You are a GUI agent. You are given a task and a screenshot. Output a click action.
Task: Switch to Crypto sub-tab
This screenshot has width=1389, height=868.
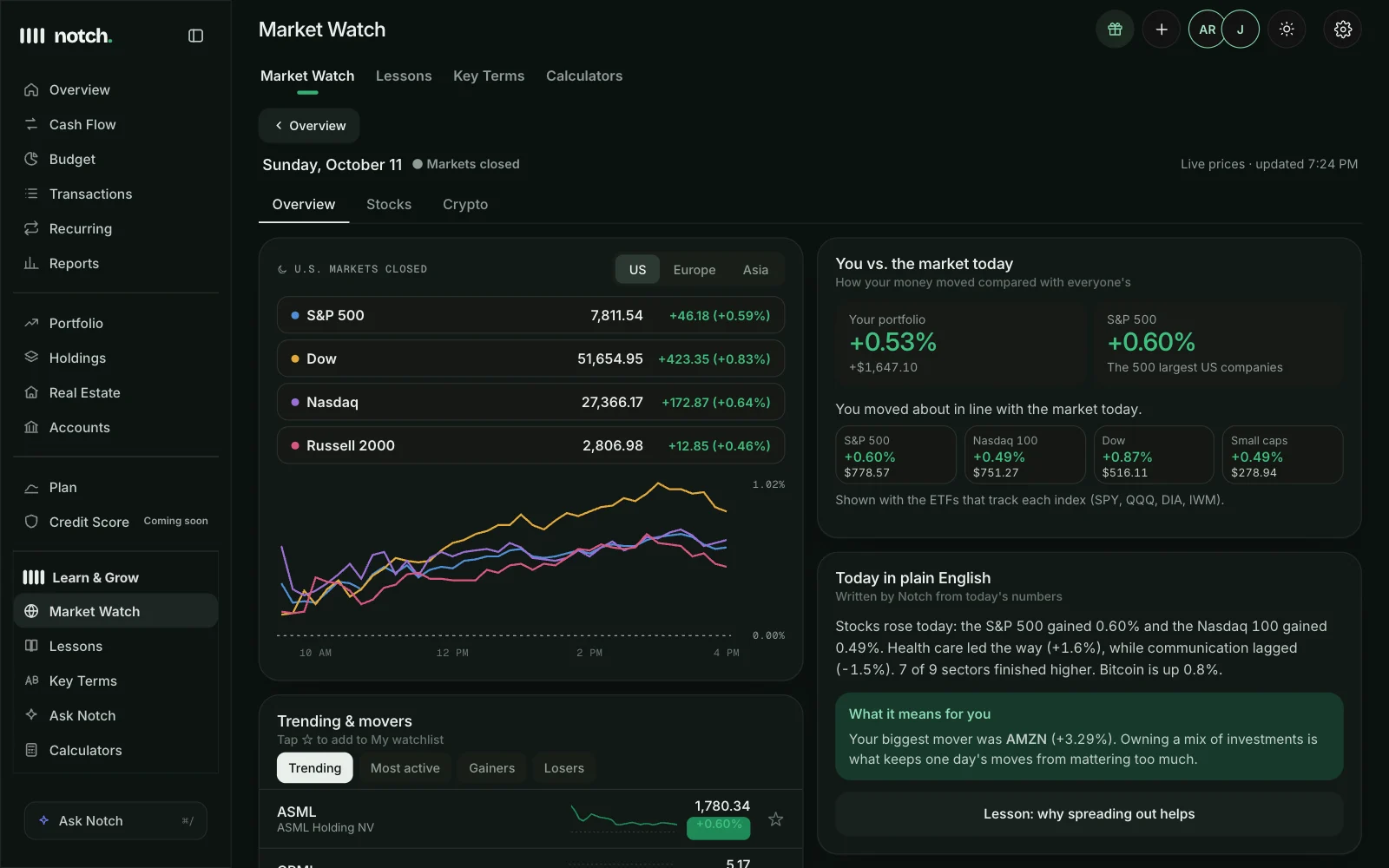[x=465, y=204]
